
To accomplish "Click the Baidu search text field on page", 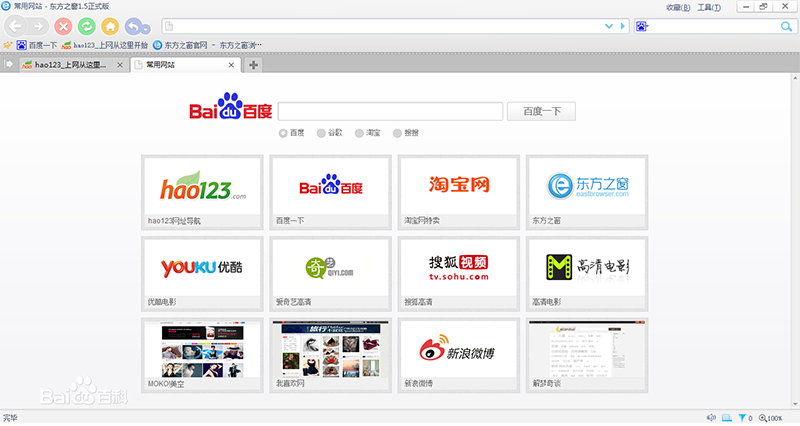I will [390, 111].
